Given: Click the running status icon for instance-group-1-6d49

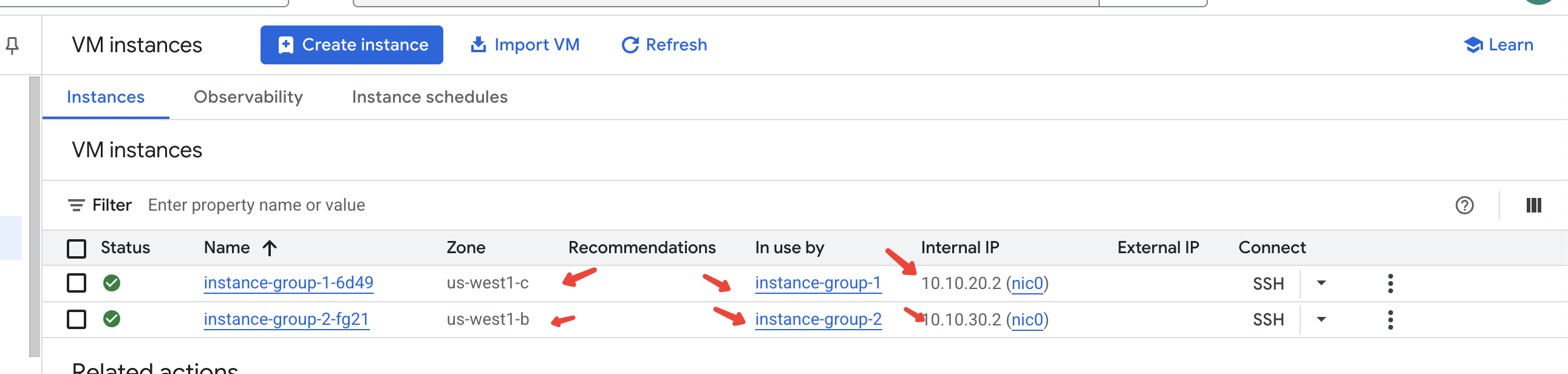Looking at the screenshot, I should (x=111, y=283).
